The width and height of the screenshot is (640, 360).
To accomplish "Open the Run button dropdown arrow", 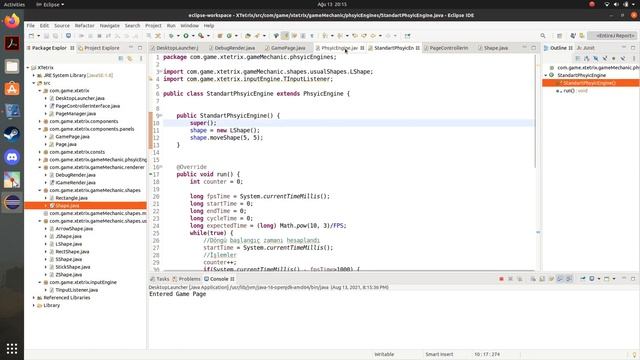I will point(193,36).
